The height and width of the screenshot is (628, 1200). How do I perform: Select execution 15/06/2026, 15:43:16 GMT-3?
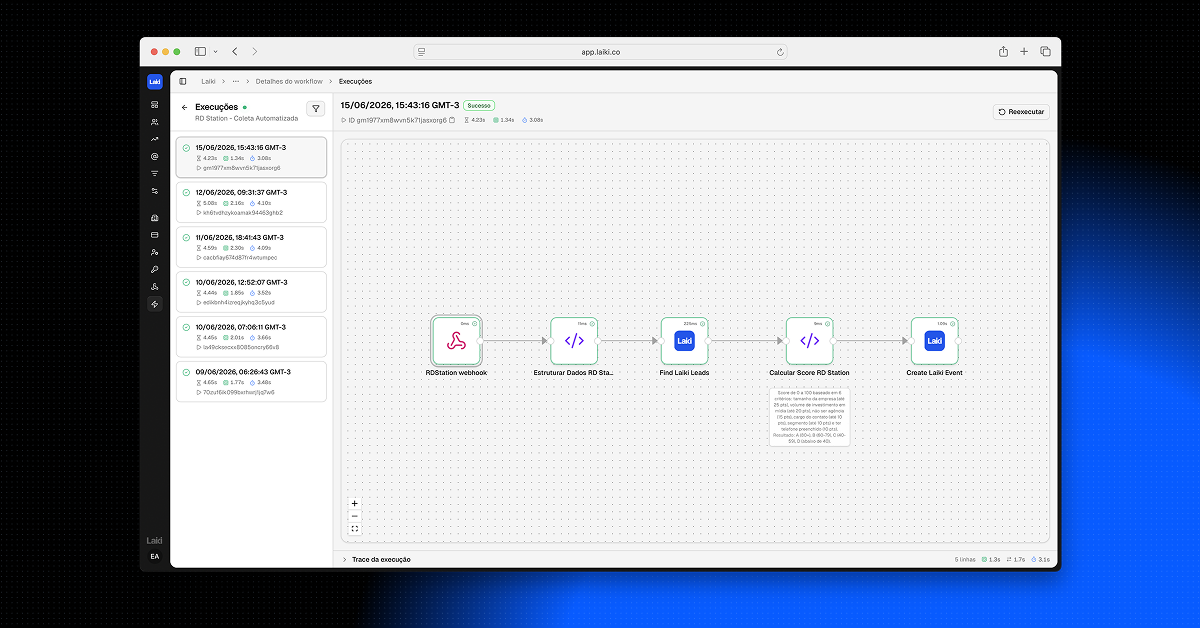(250, 157)
